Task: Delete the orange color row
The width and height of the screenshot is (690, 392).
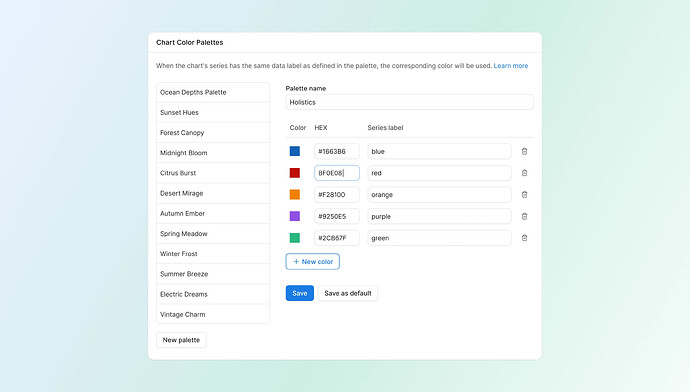Action: pos(524,194)
